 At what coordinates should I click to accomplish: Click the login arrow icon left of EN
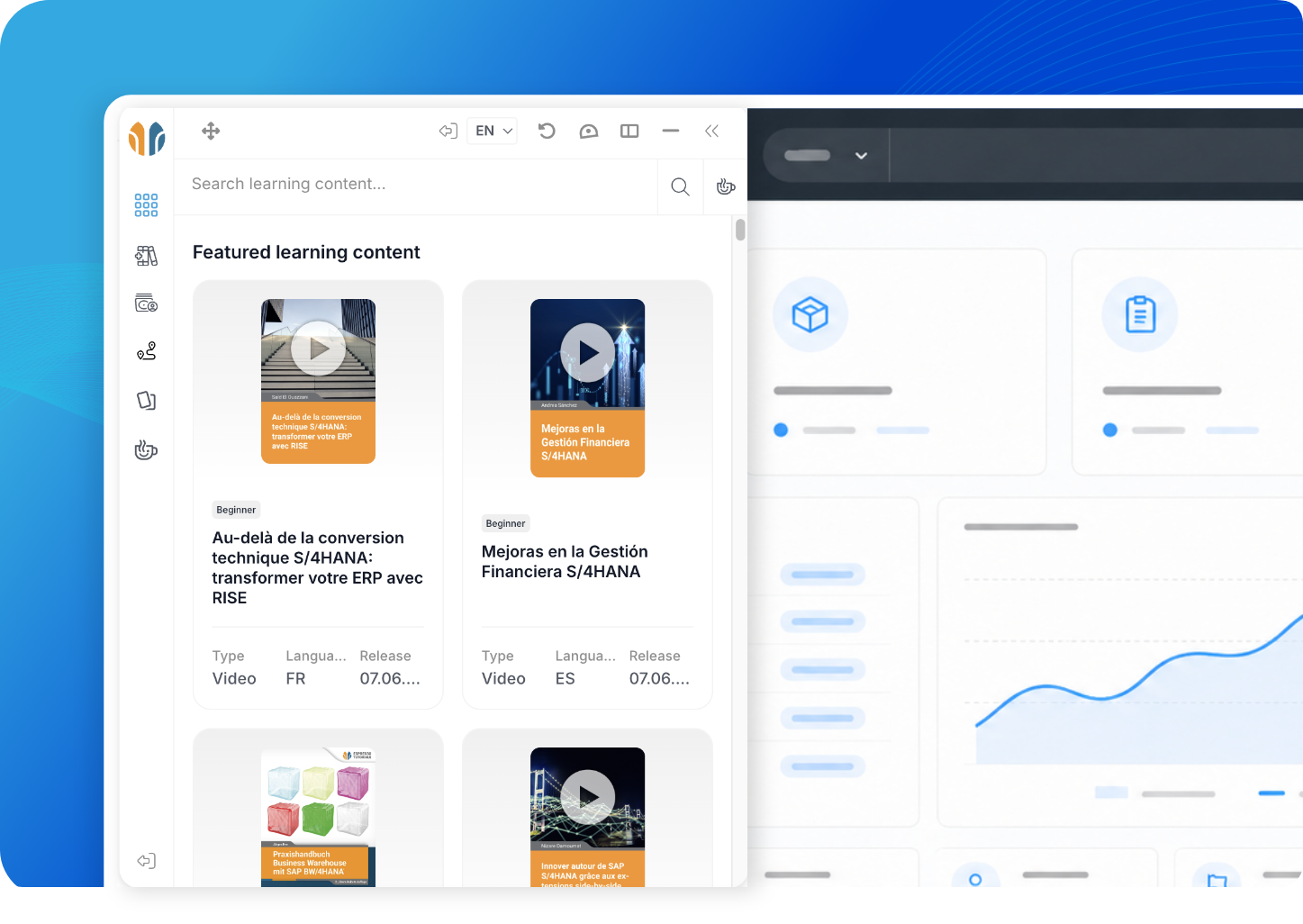(448, 131)
